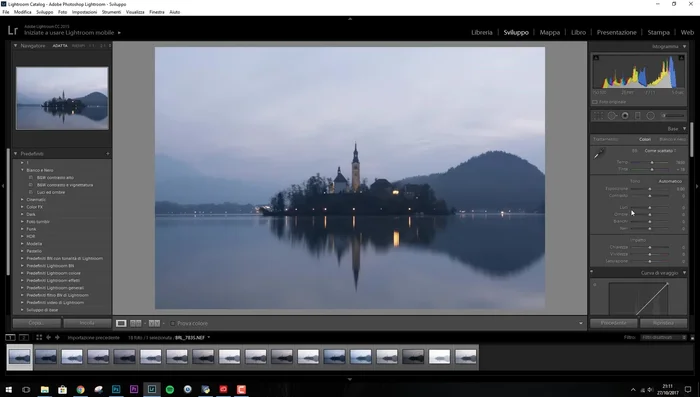Open the Impostazioni menu
700x397 pixels.
point(84,12)
